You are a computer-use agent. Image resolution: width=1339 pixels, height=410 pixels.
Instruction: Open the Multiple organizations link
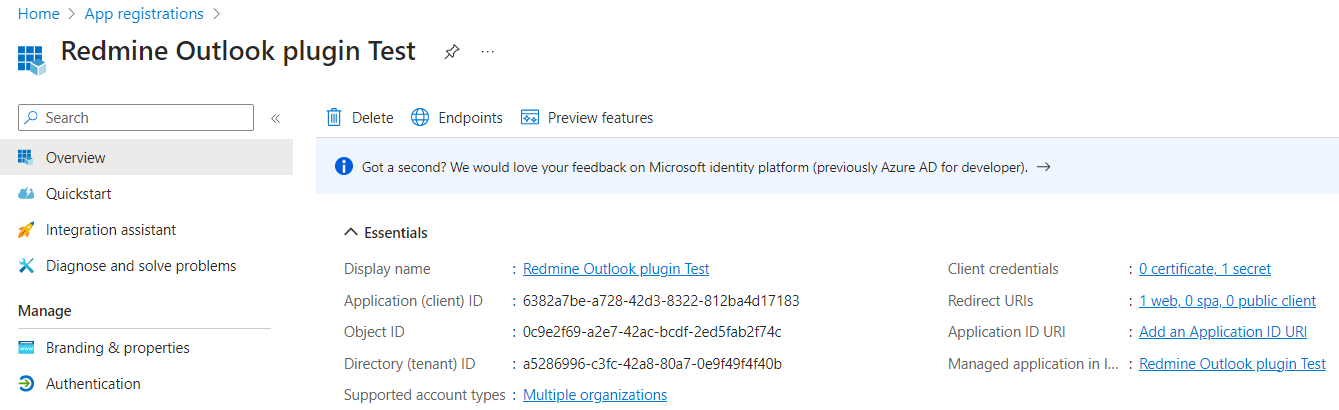595,395
